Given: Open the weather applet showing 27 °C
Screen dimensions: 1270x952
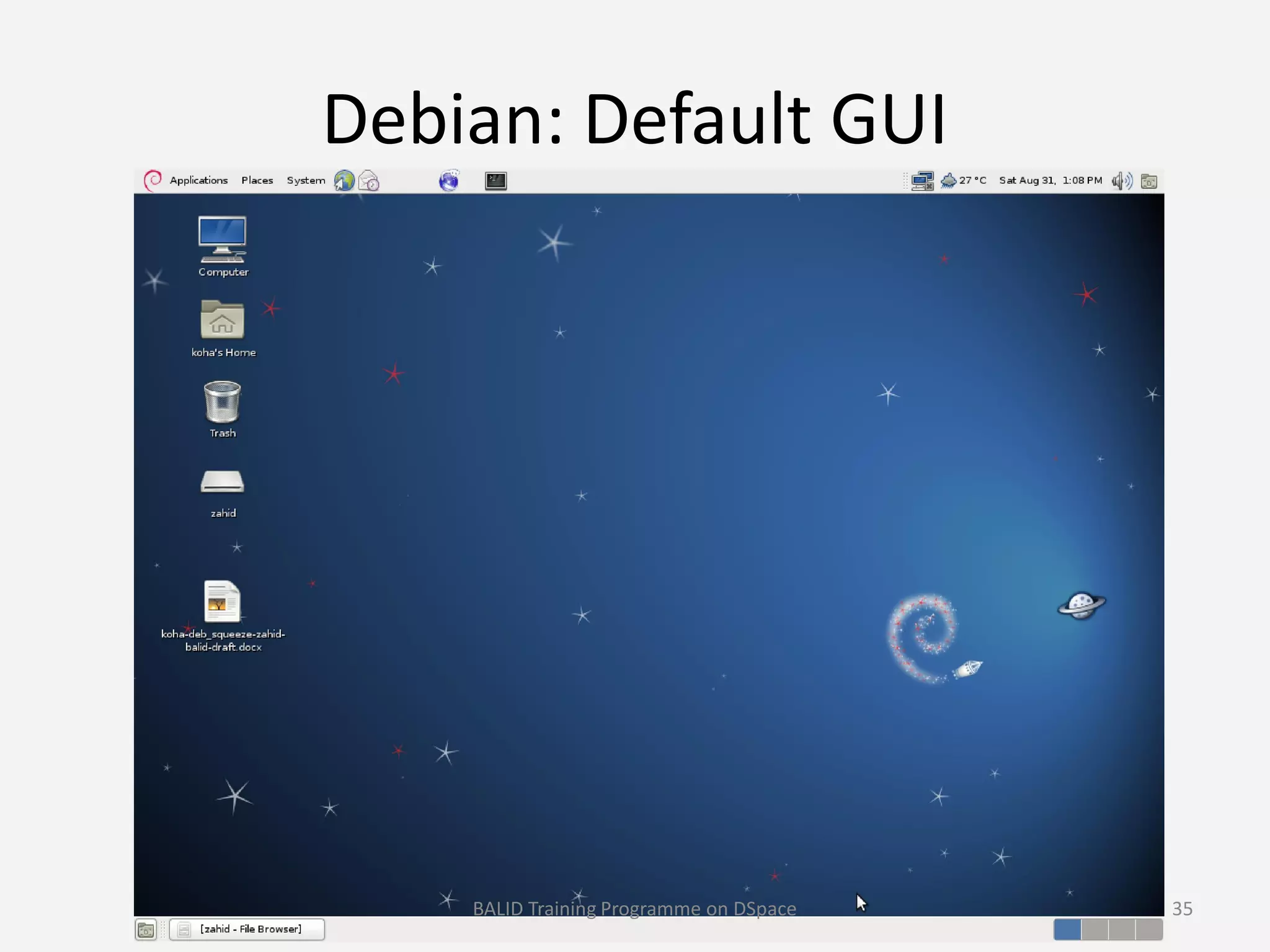Looking at the screenshot, I should tap(963, 180).
